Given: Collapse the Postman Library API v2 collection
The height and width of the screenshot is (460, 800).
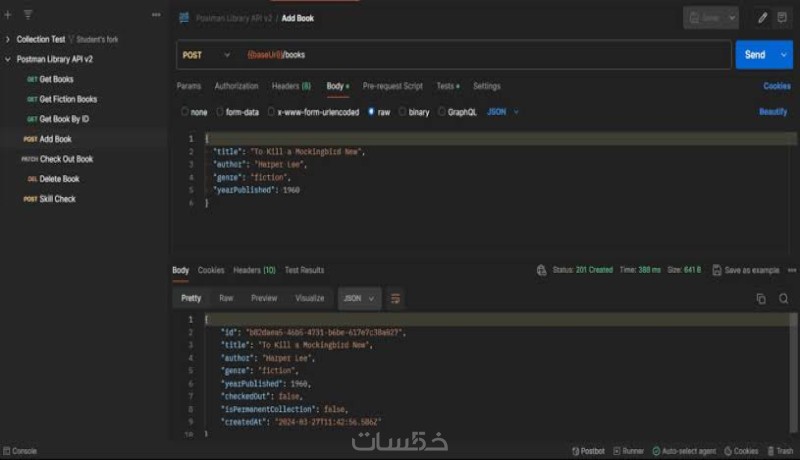Looking at the screenshot, I should pyautogui.click(x=8, y=59).
